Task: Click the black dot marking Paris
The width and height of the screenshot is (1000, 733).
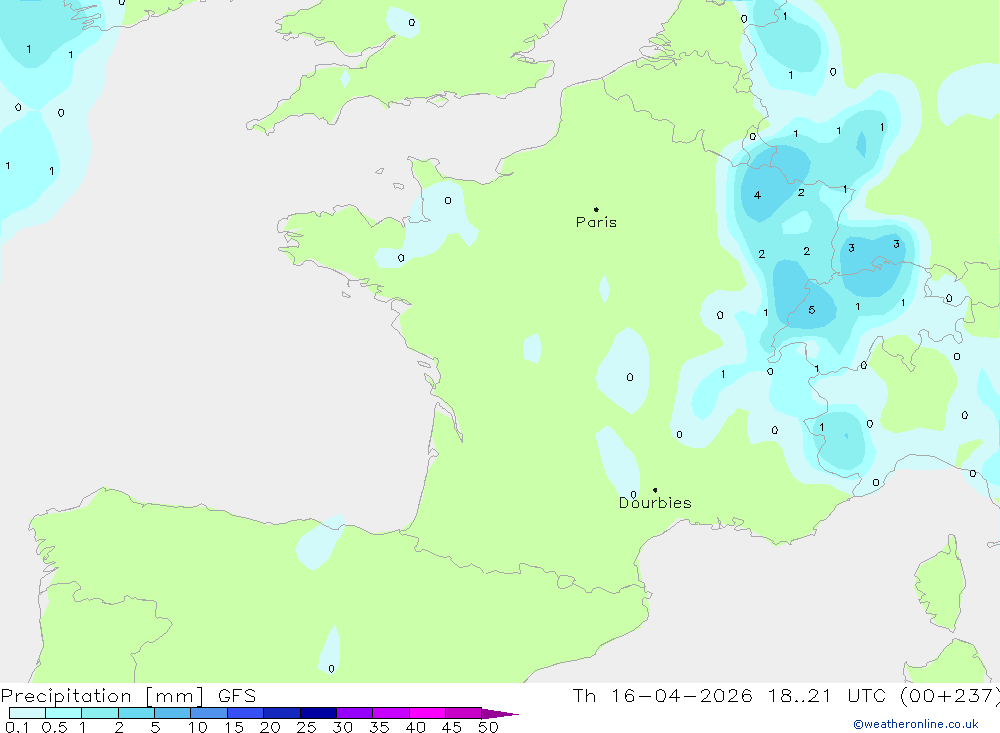Action: click(x=596, y=209)
